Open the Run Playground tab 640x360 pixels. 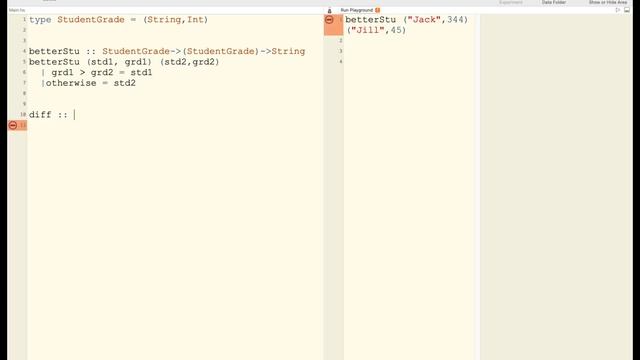pyautogui.click(x=357, y=10)
